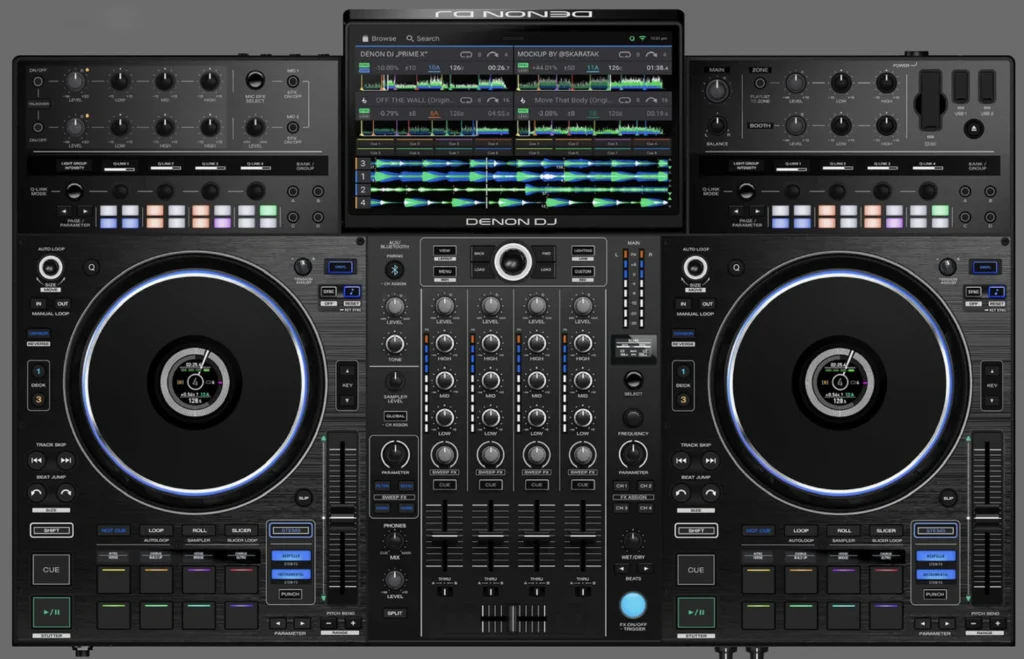
Task: Toggle the ACAPELLA stem on the right deck
Action: tap(936, 556)
